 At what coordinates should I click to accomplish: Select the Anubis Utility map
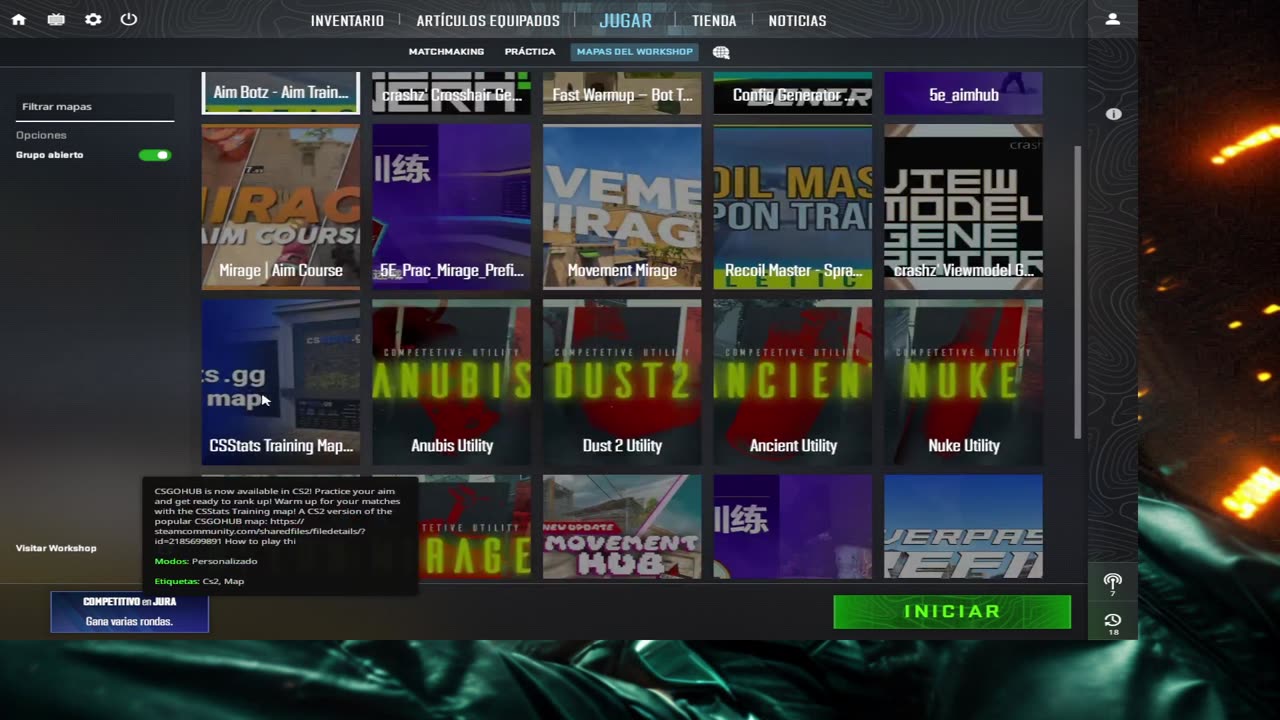click(452, 382)
